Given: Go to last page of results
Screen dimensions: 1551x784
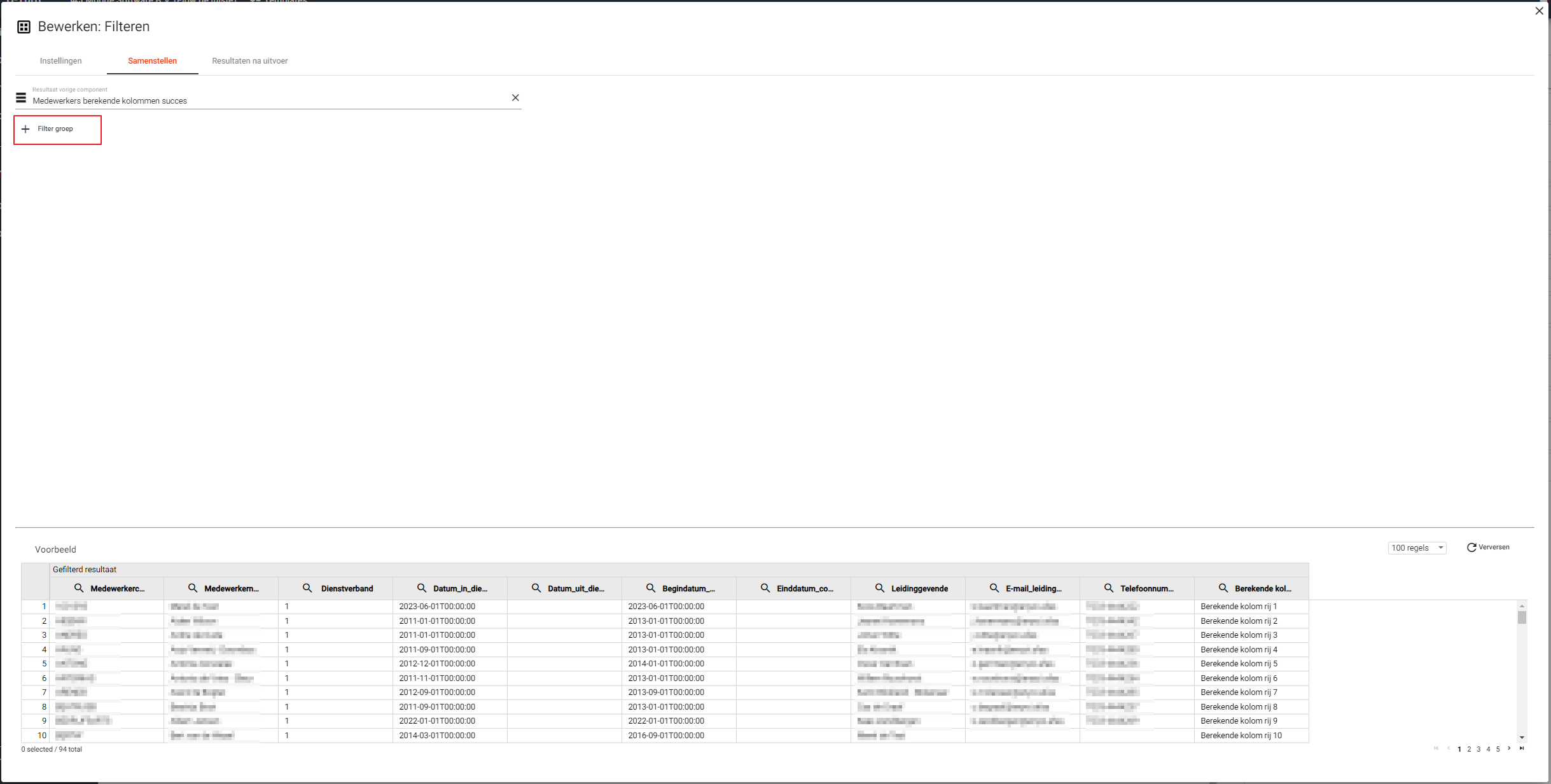Looking at the screenshot, I should [1522, 748].
